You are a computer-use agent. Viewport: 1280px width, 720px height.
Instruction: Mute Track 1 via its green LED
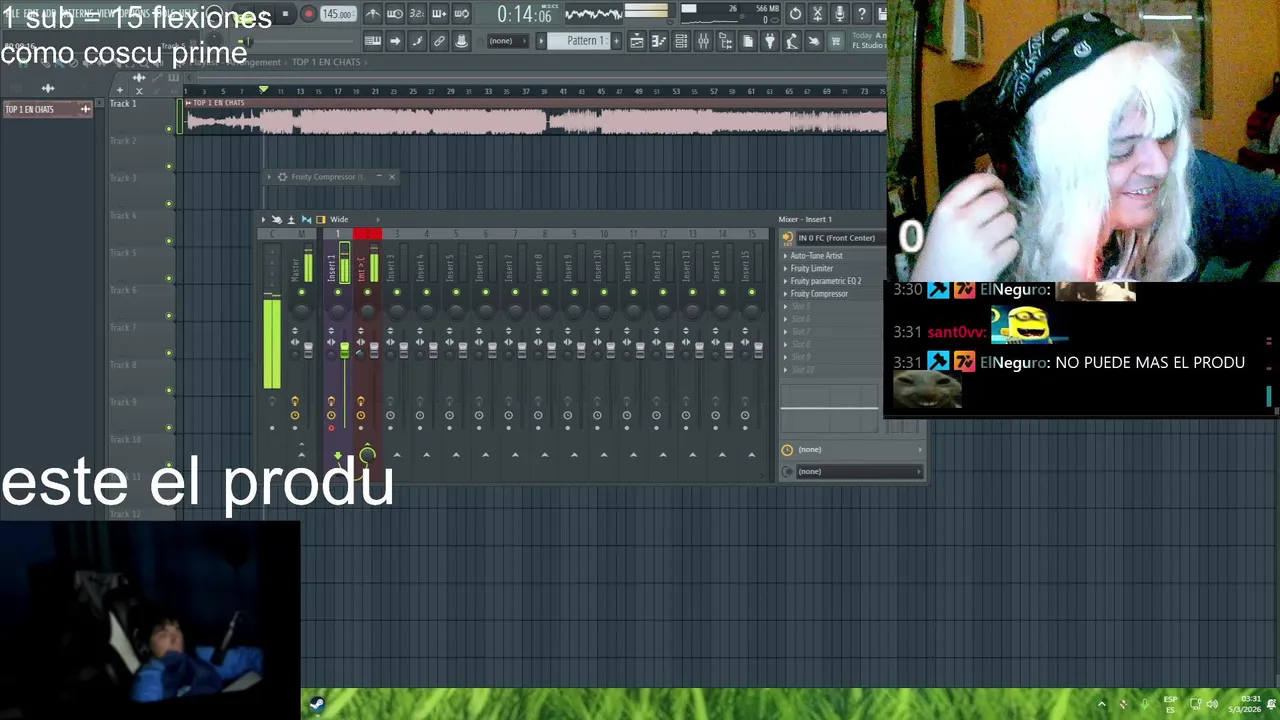169,129
